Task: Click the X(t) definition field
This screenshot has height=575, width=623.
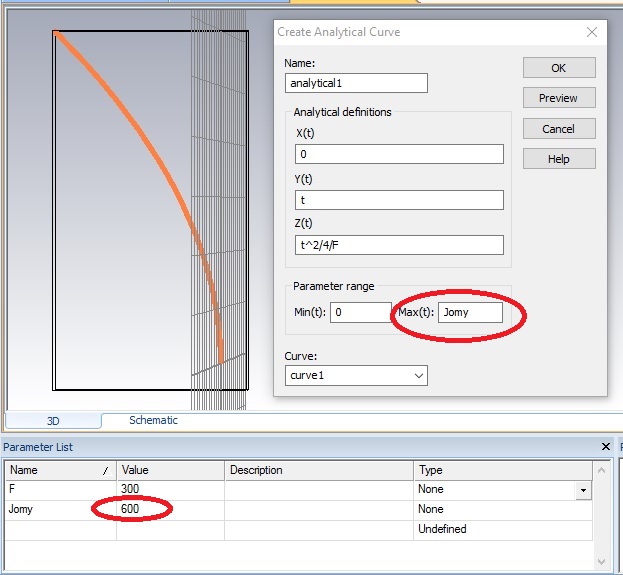Action: point(399,154)
